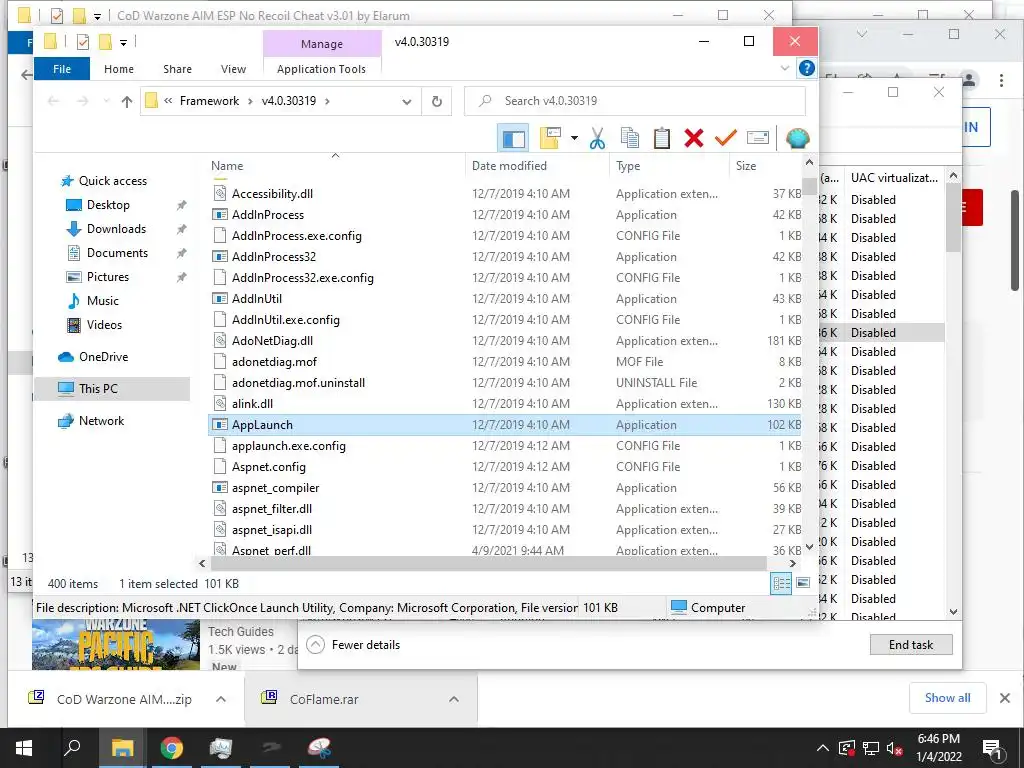Click the Paste clipboard icon
This screenshot has width=1024, height=768.
click(x=662, y=138)
